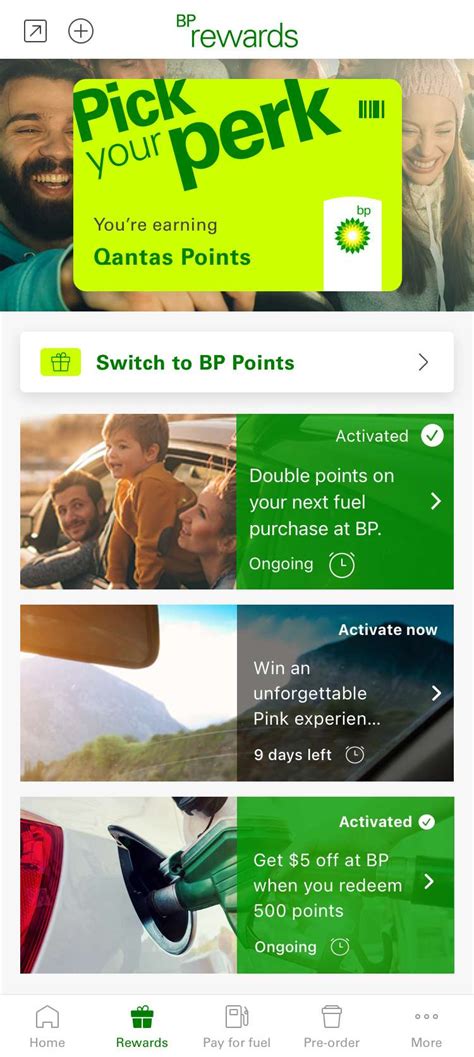Toggle the Activated checkmark on $5 off offer
The width and height of the screenshot is (474, 1057).
point(426,822)
